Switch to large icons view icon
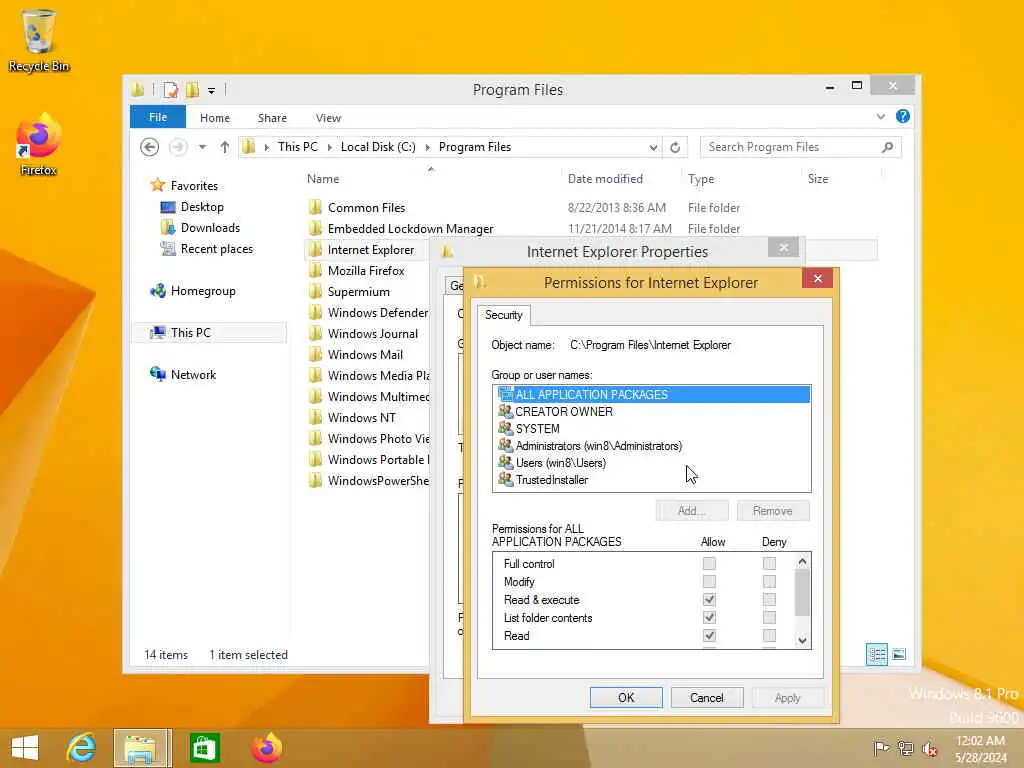This screenshot has height=768, width=1024. pyautogui.click(x=899, y=654)
